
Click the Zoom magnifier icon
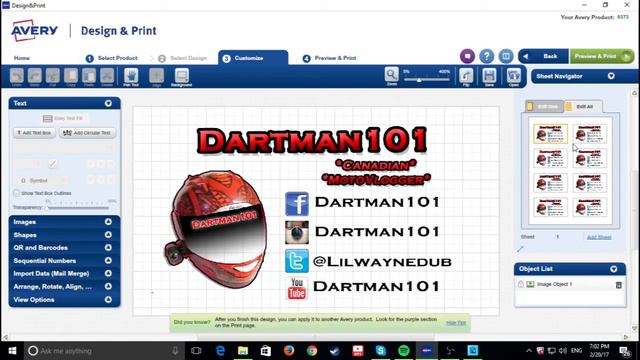391,76
